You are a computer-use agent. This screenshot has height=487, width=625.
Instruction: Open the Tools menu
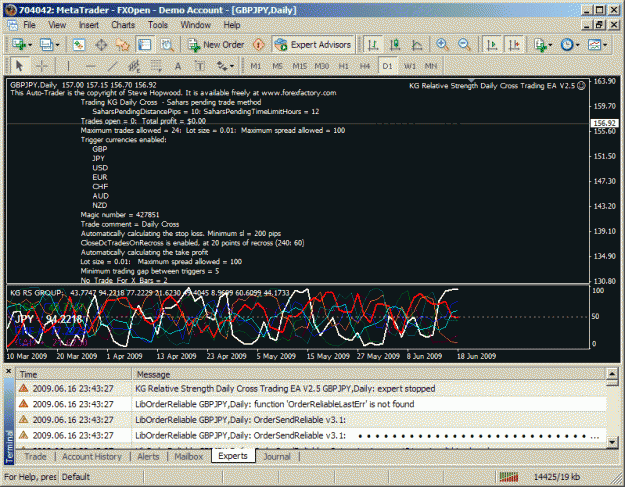point(158,25)
